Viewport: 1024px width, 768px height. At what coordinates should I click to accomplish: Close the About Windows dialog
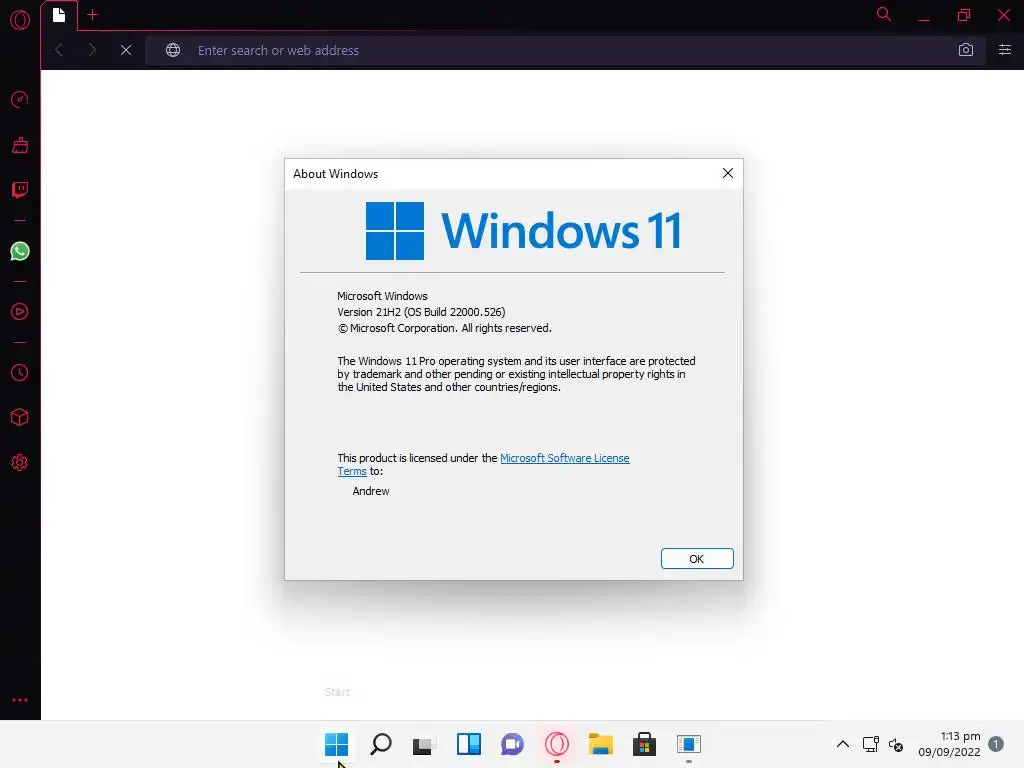point(728,173)
